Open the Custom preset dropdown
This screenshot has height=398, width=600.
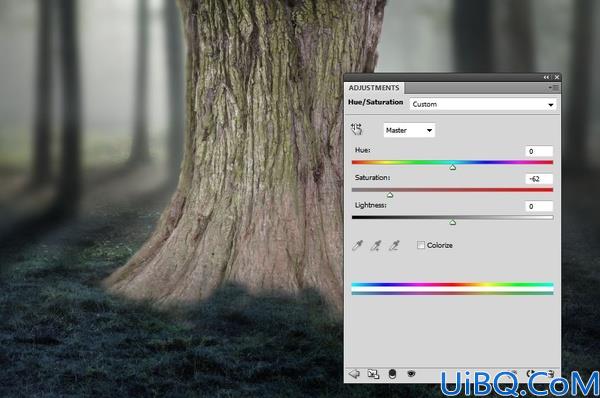pyautogui.click(x=483, y=104)
